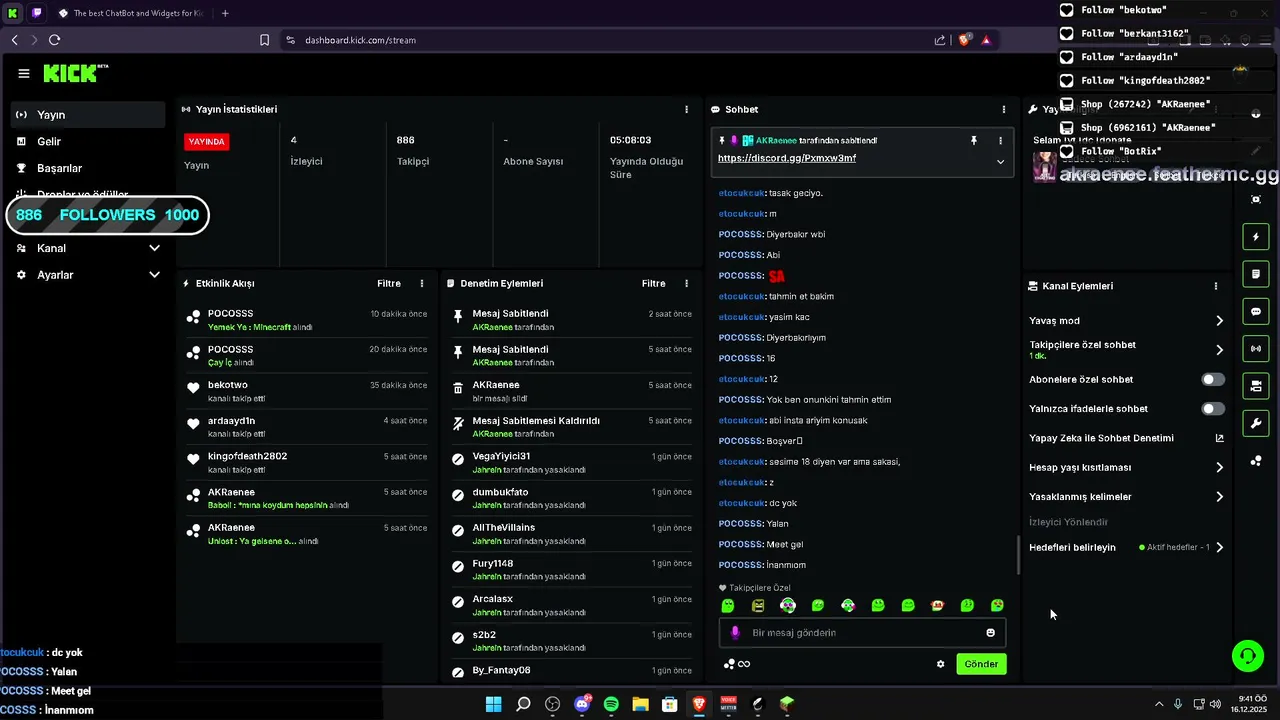Open Minecraft grass block taskbar icon
Viewport: 1280px width, 720px height.
(787, 704)
